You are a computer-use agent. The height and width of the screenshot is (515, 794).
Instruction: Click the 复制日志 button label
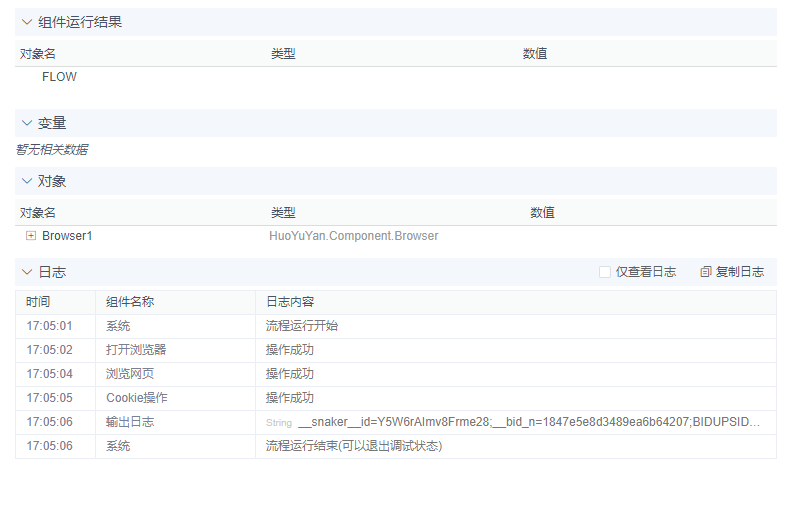point(740,272)
